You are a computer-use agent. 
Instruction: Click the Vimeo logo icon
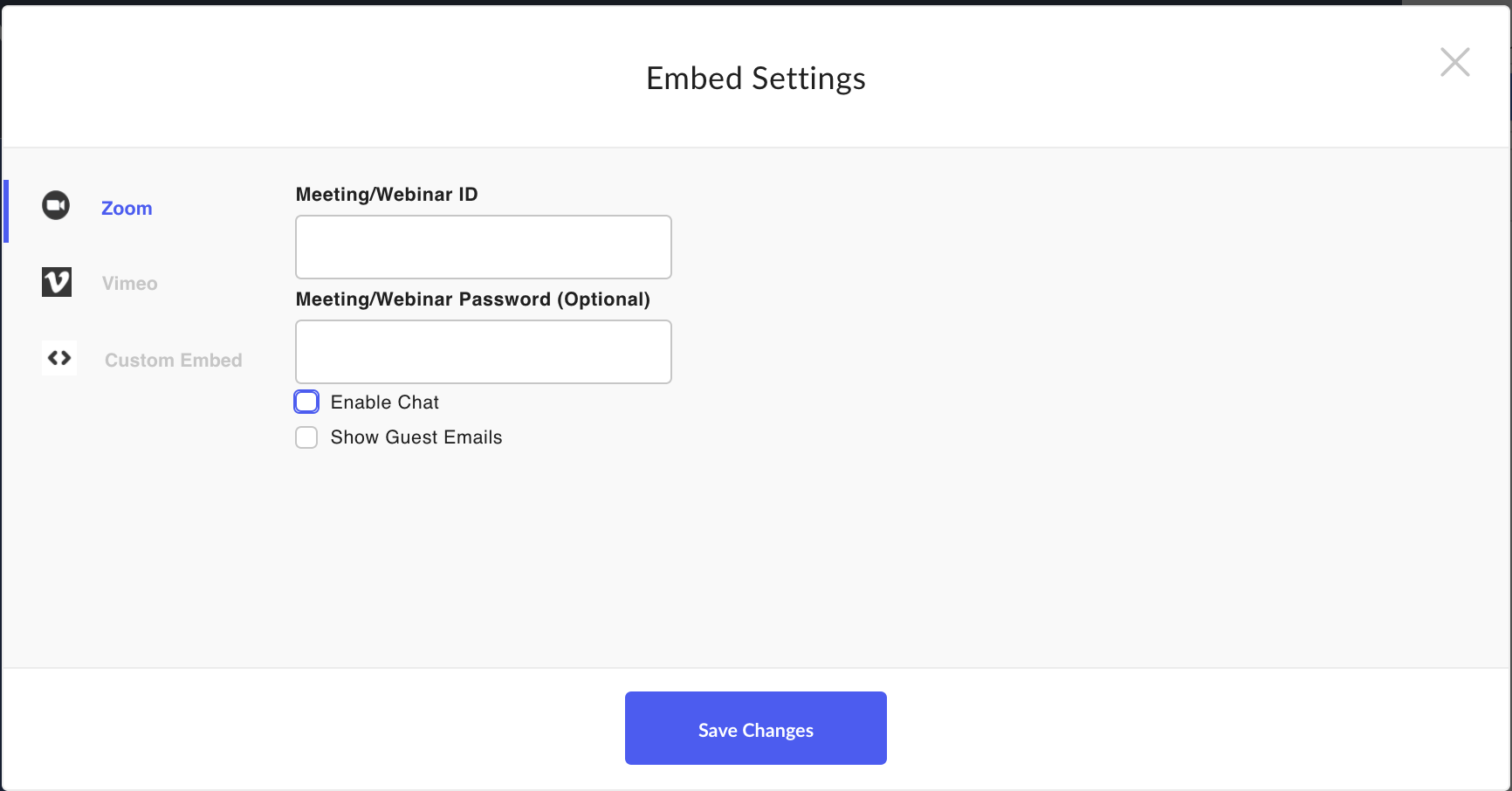pyautogui.click(x=57, y=282)
